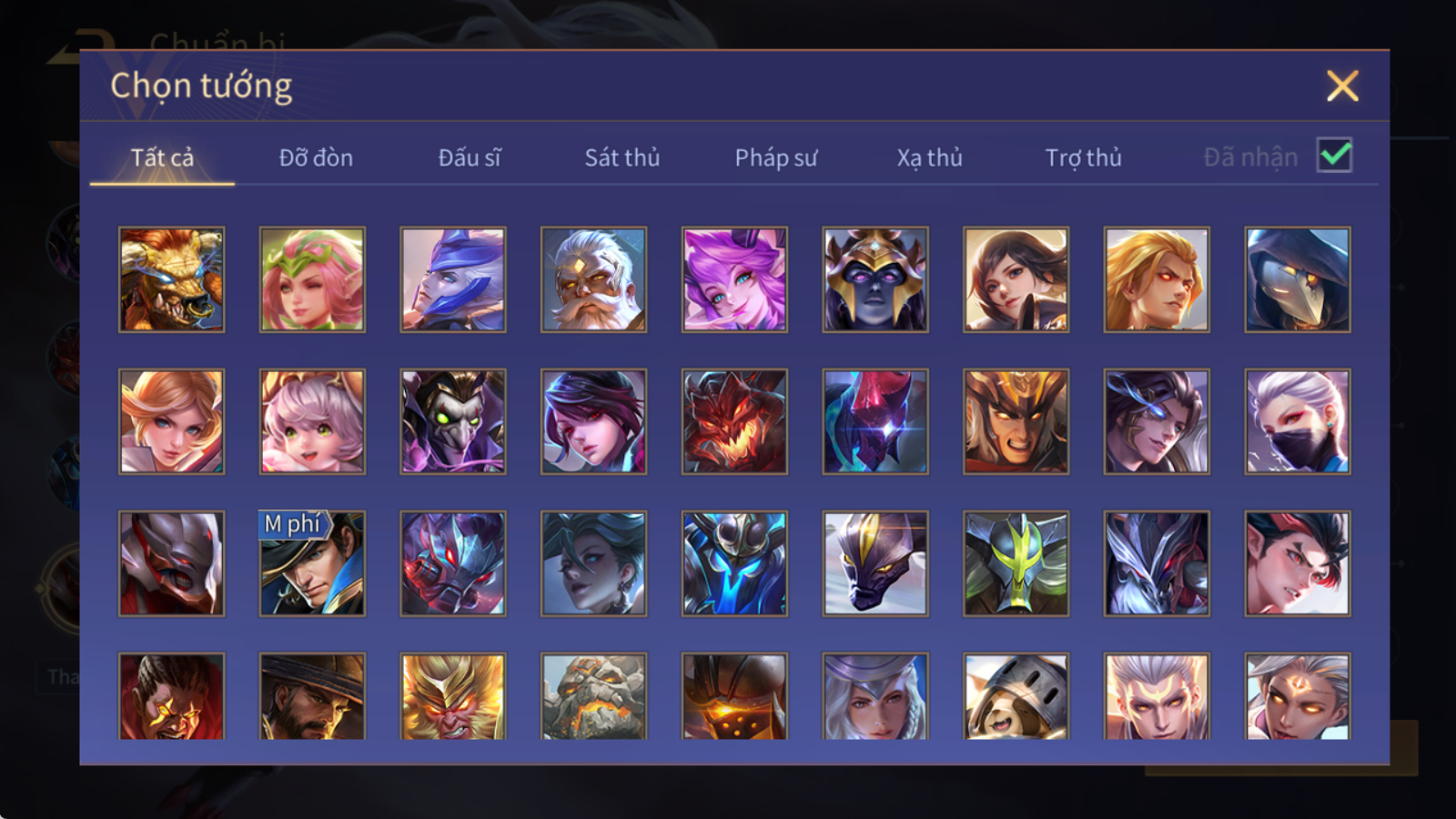This screenshot has width=1456, height=819.
Task: Filter heroes by 'Xạ thủ'
Action: (929, 157)
